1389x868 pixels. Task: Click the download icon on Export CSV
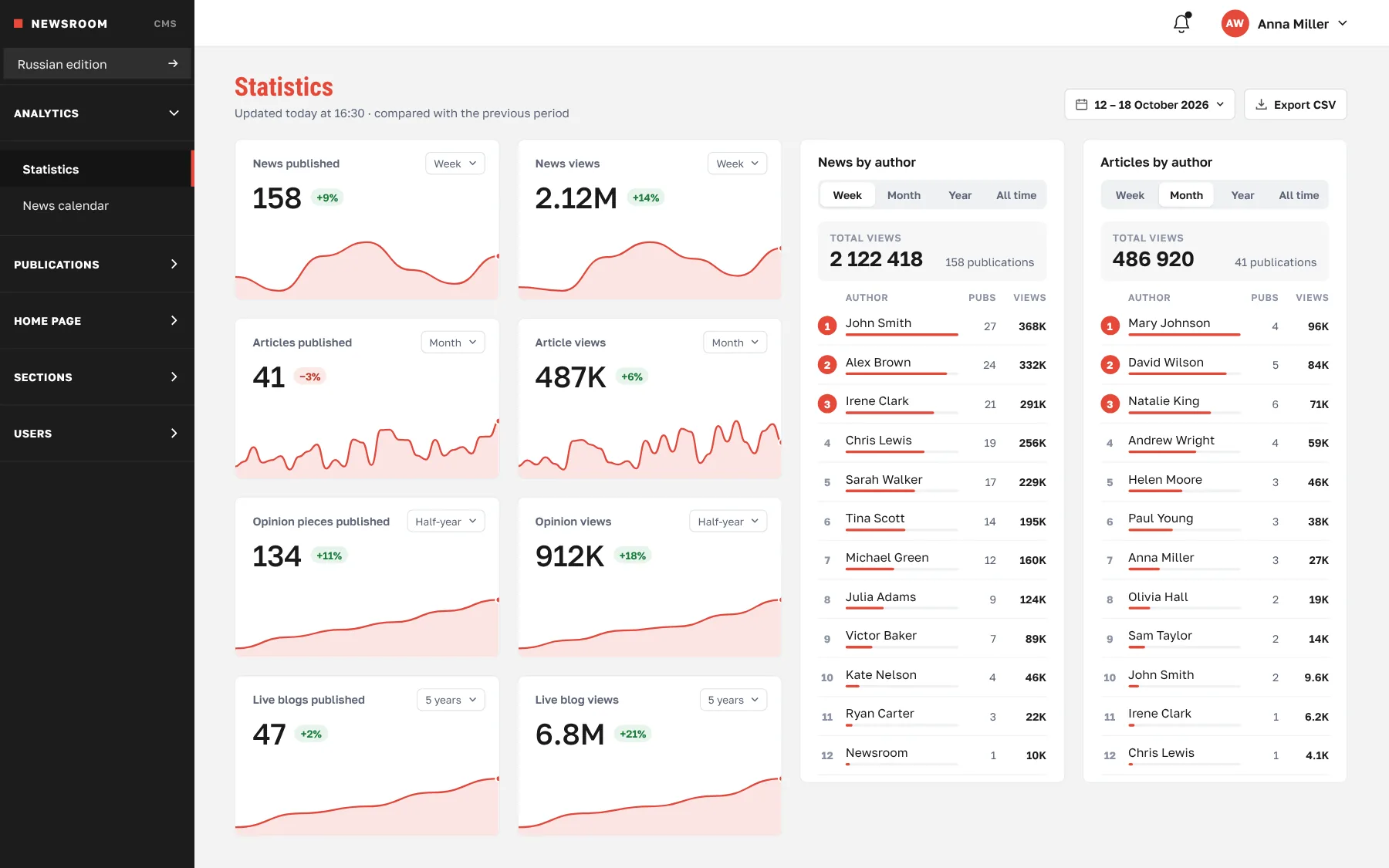tap(1261, 104)
